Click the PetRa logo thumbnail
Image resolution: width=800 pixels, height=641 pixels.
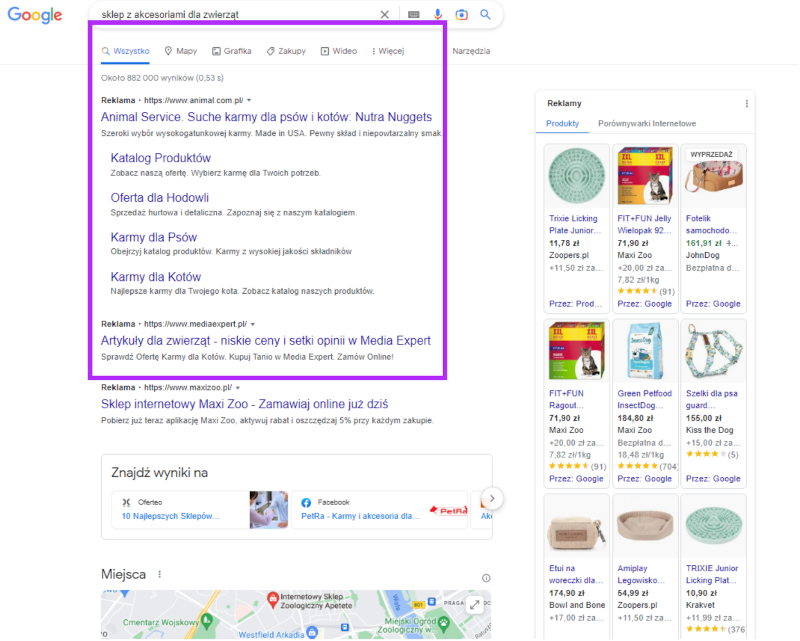point(448,509)
